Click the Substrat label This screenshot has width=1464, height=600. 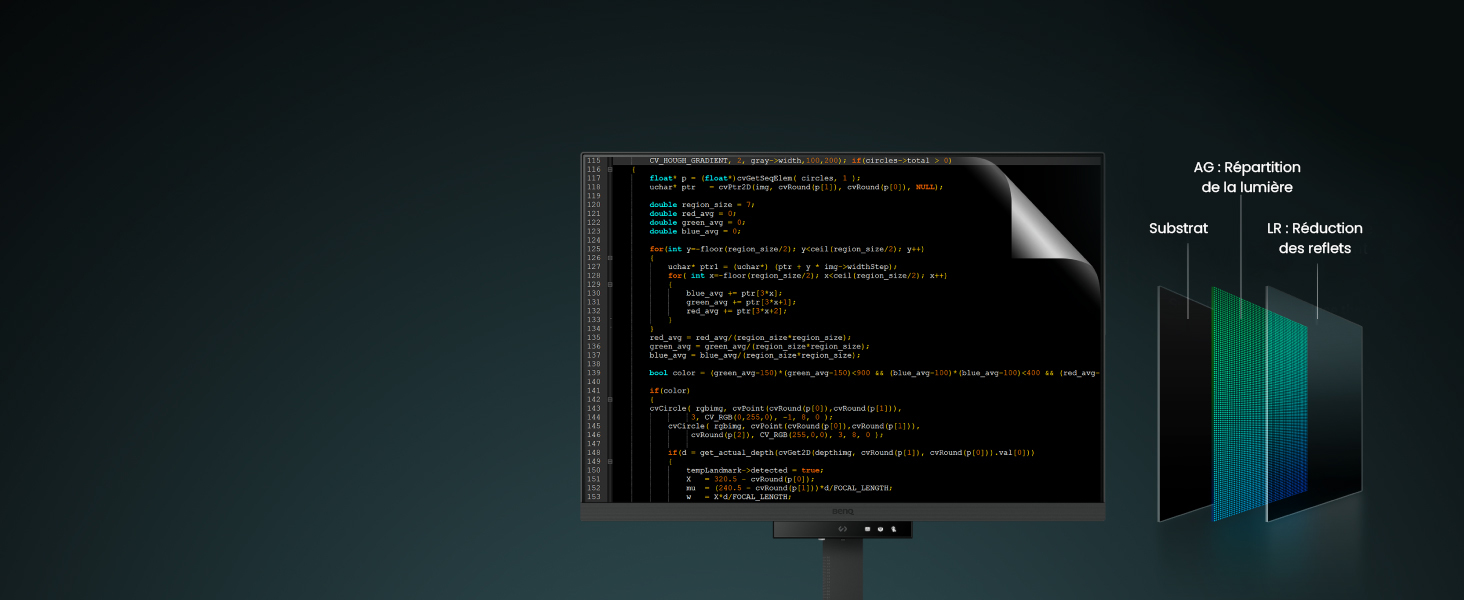[1178, 229]
